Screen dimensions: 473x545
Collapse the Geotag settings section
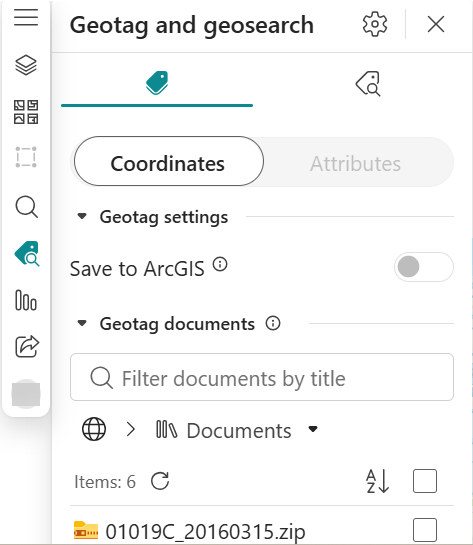(82, 217)
